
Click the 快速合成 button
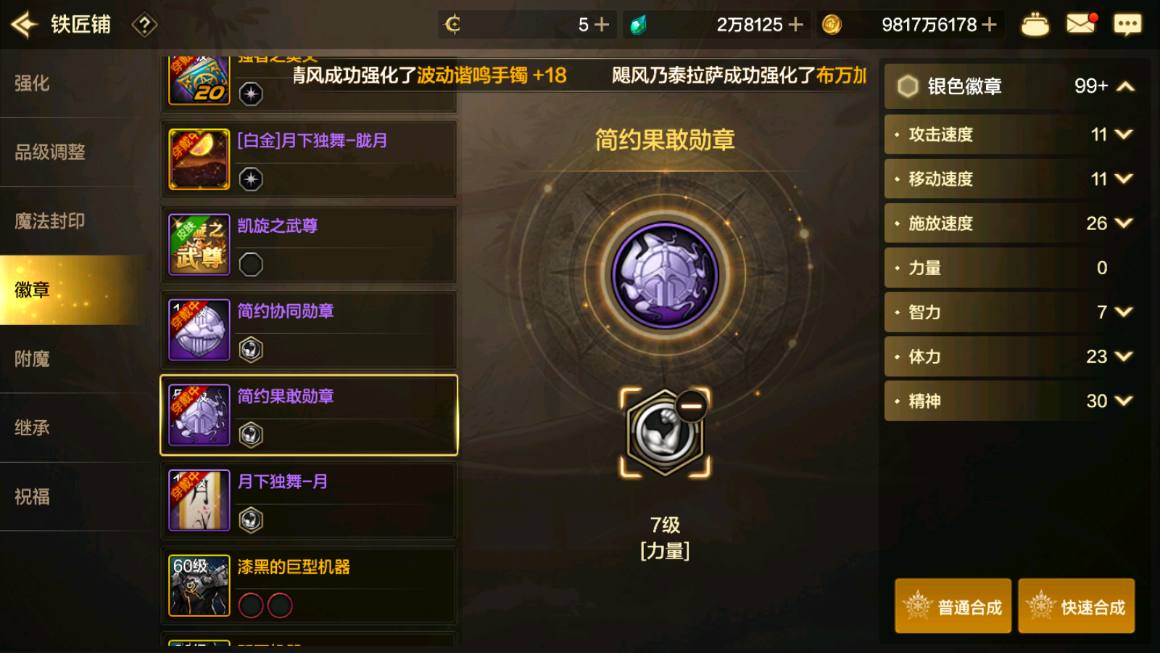pos(1076,606)
